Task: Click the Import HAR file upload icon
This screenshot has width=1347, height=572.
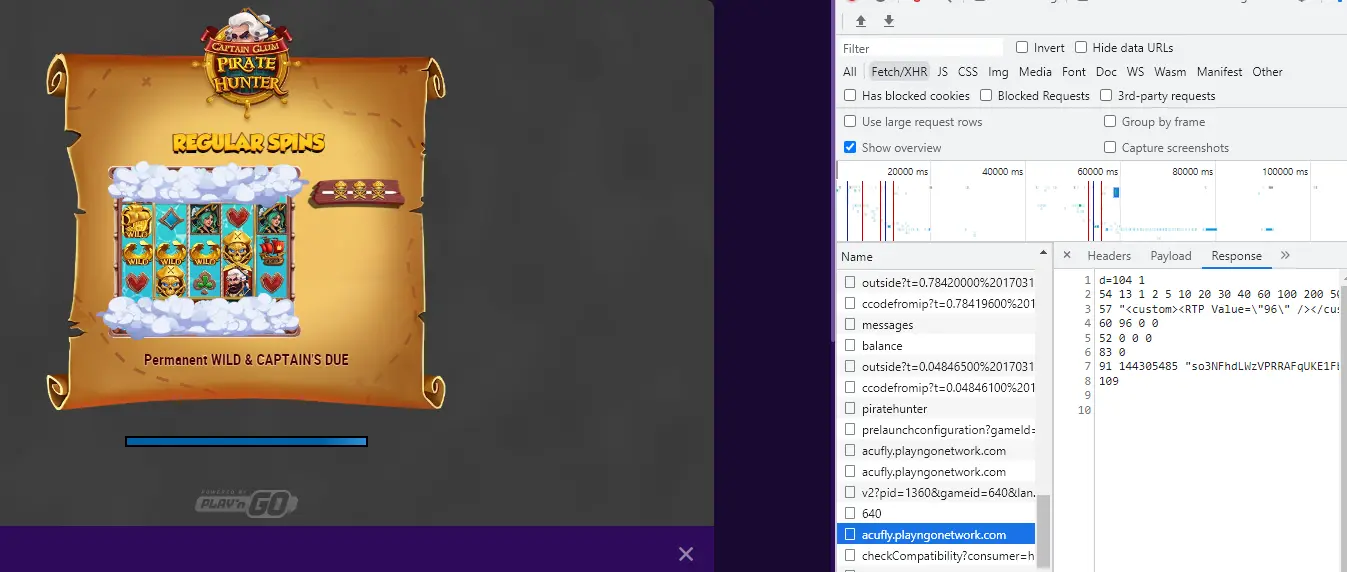Action: pyautogui.click(x=861, y=21)
